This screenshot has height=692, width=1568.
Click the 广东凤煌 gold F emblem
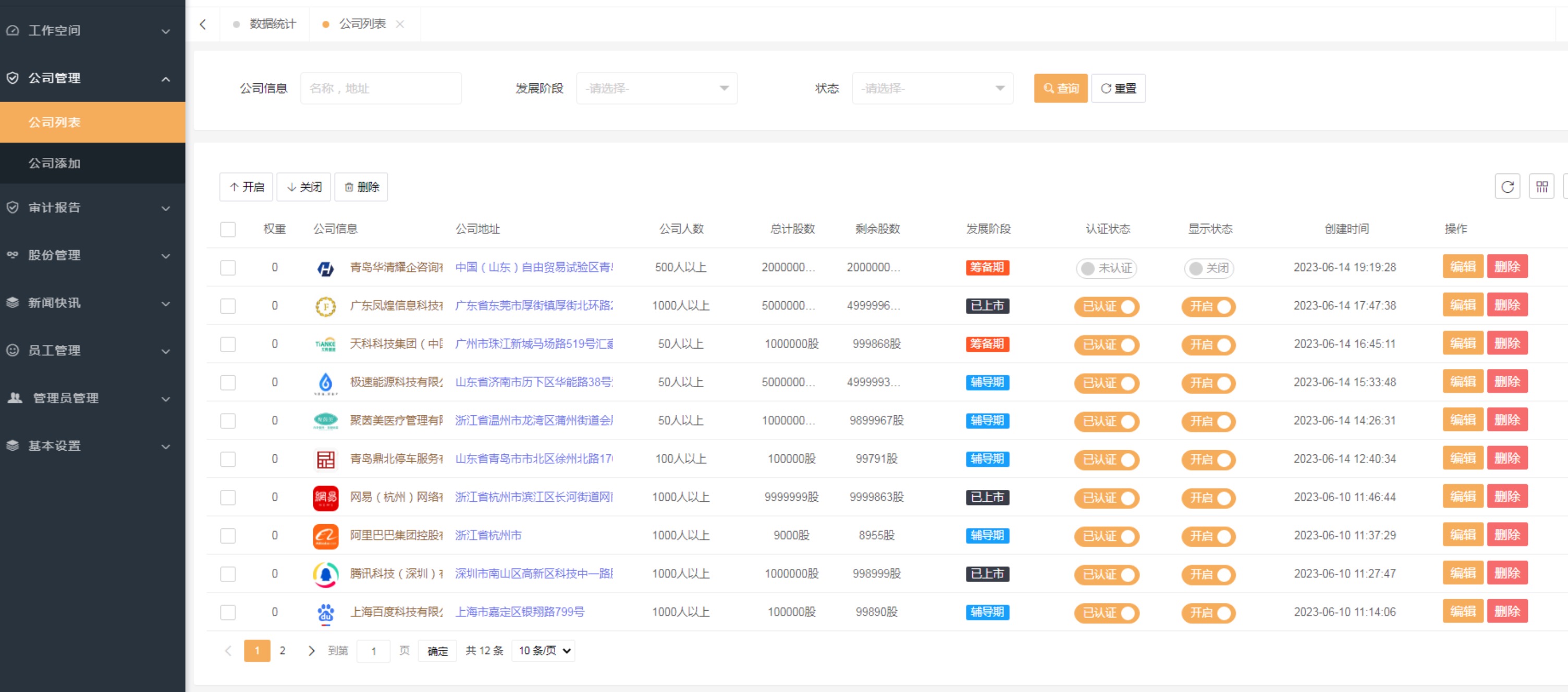click(x=326, y=306)
